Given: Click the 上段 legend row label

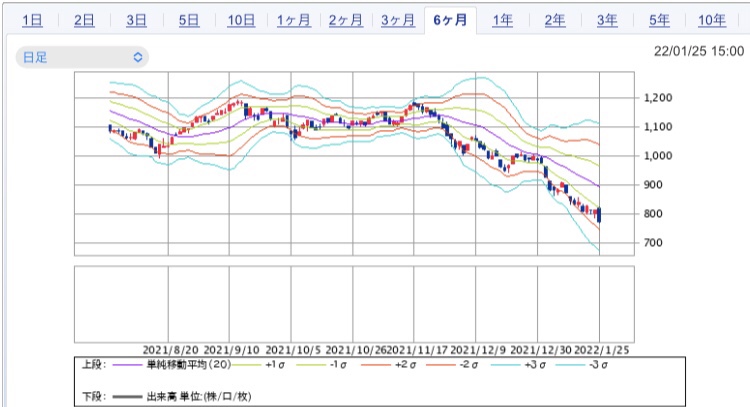Looking at the screenshot, I should tap(94, 365).
